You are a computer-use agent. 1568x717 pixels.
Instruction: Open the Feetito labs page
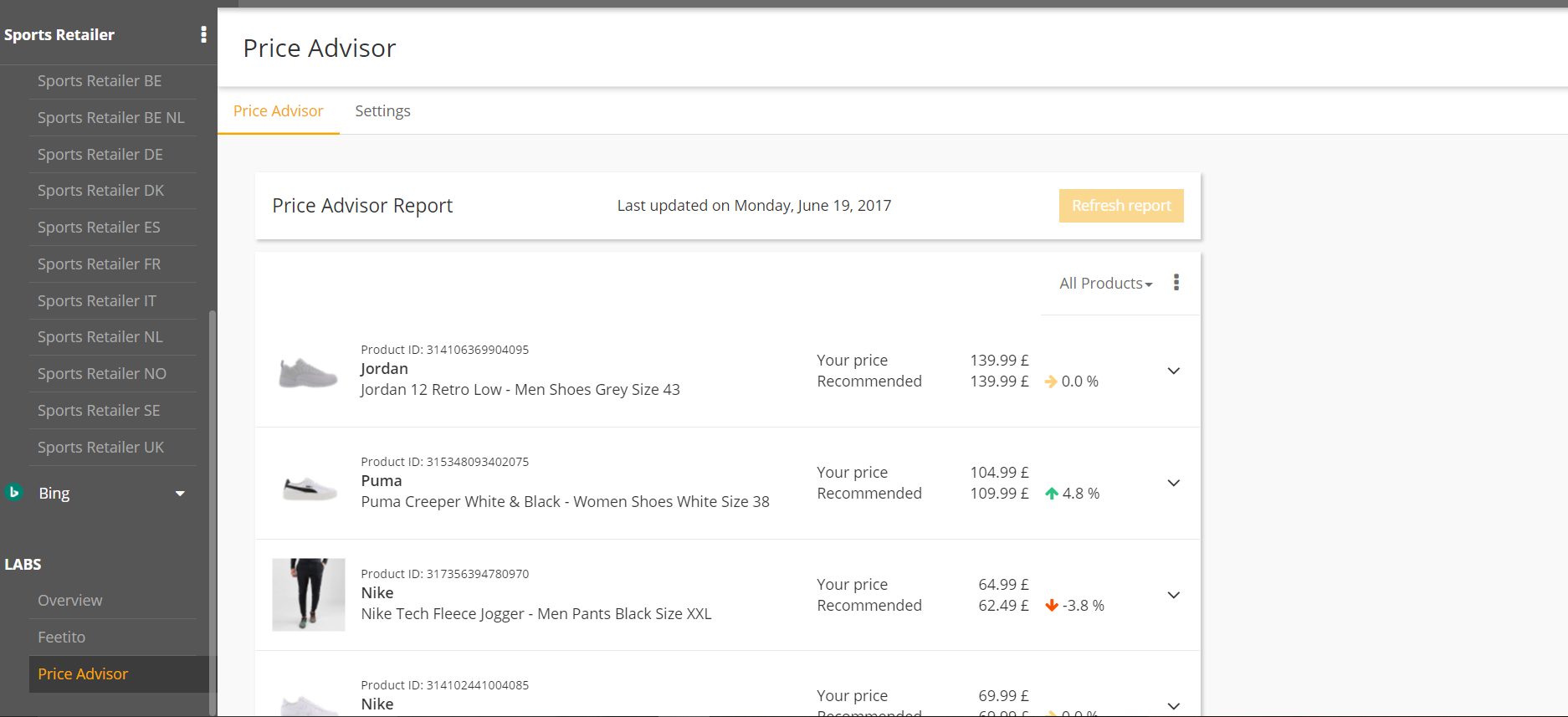coord(61,638)
